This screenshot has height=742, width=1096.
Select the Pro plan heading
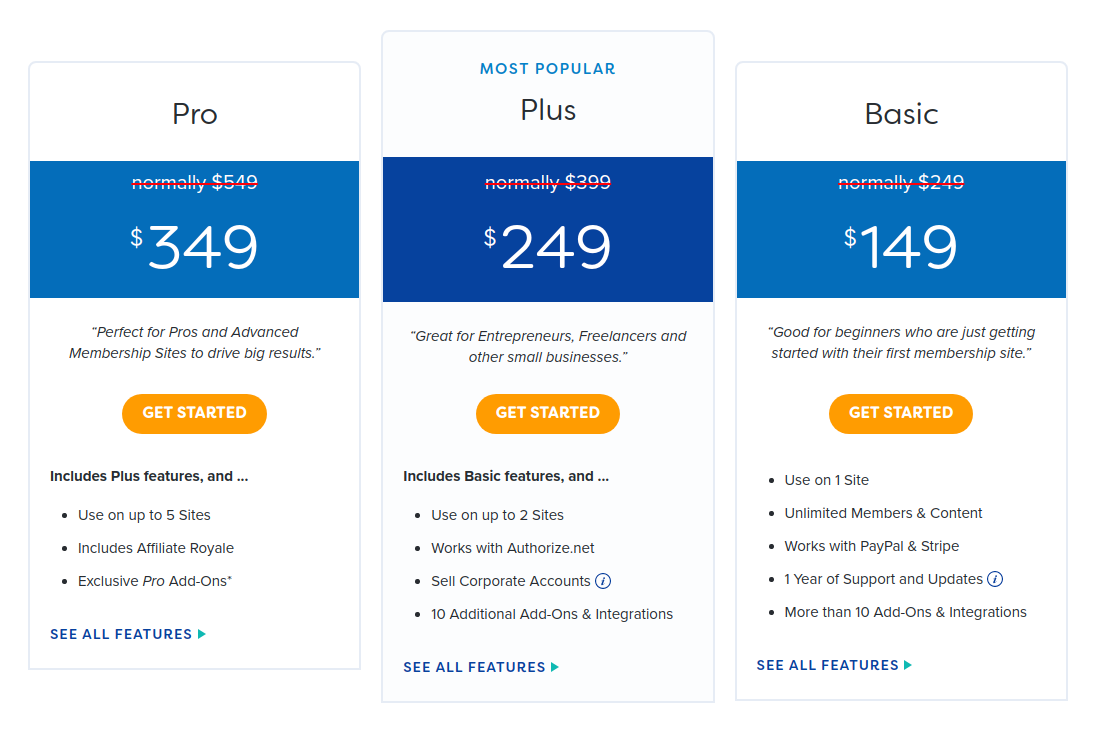[195, 114]
